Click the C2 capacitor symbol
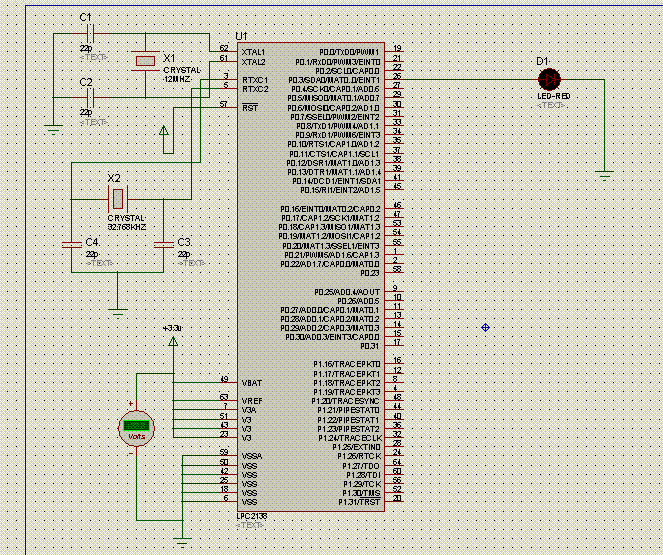The image size is (663, 555). (87, 98)
